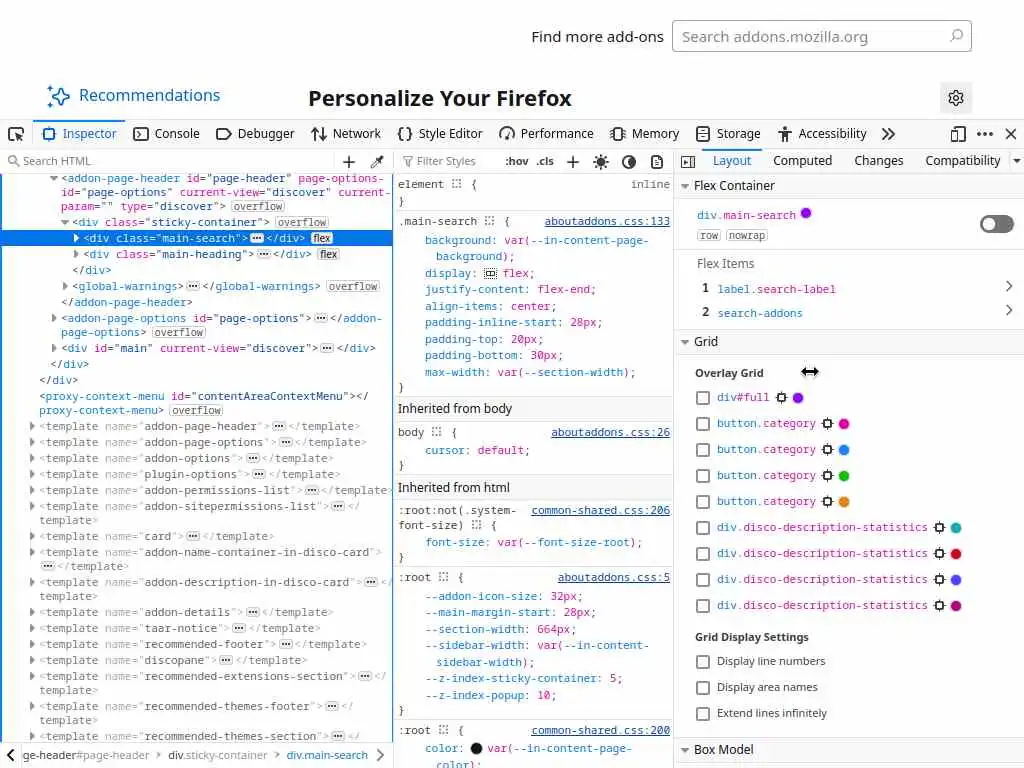Click the magnifier in the addons search box

click(956, 36)
